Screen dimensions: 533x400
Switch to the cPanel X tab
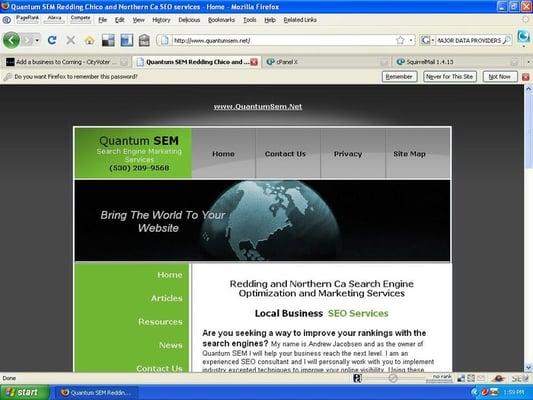[x=326, y=62]
